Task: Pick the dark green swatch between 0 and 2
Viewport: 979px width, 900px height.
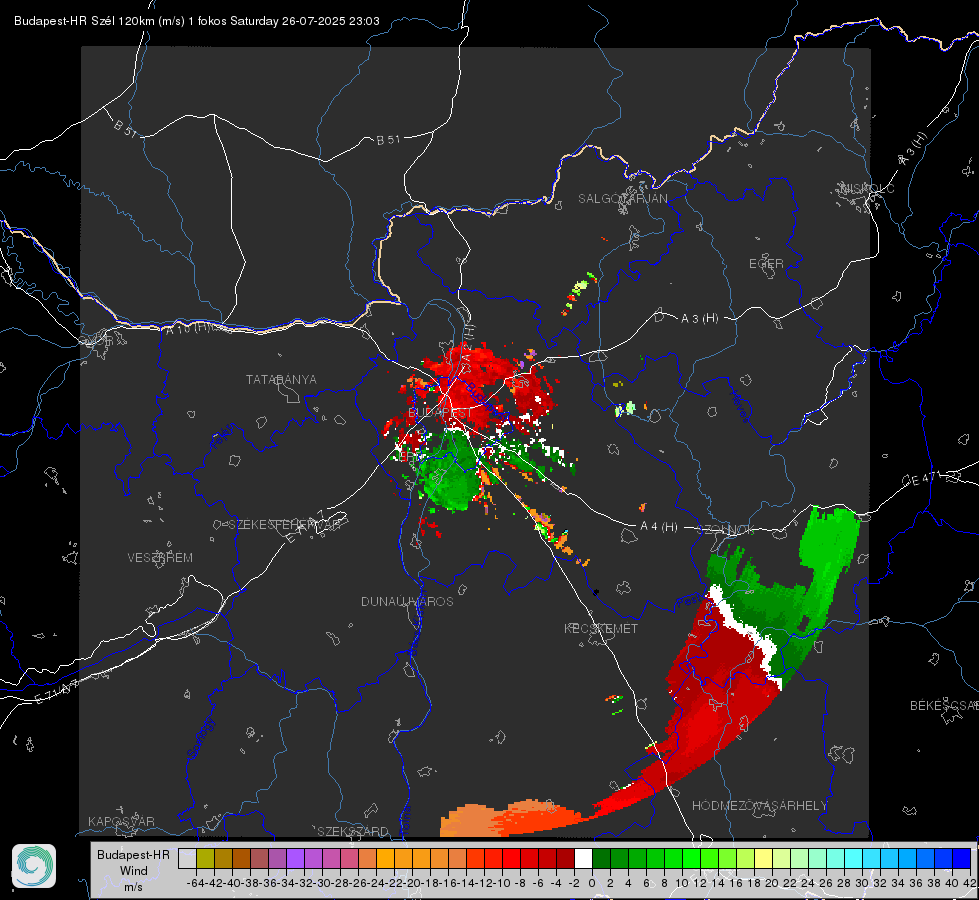Action: point(601,858)
